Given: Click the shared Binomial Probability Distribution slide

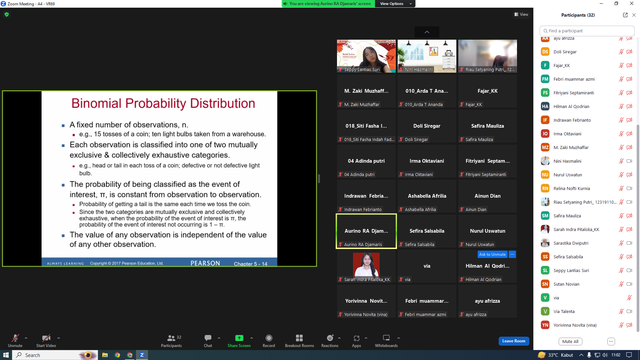Looking at the screenshot, I should click(x=159, y=178).
